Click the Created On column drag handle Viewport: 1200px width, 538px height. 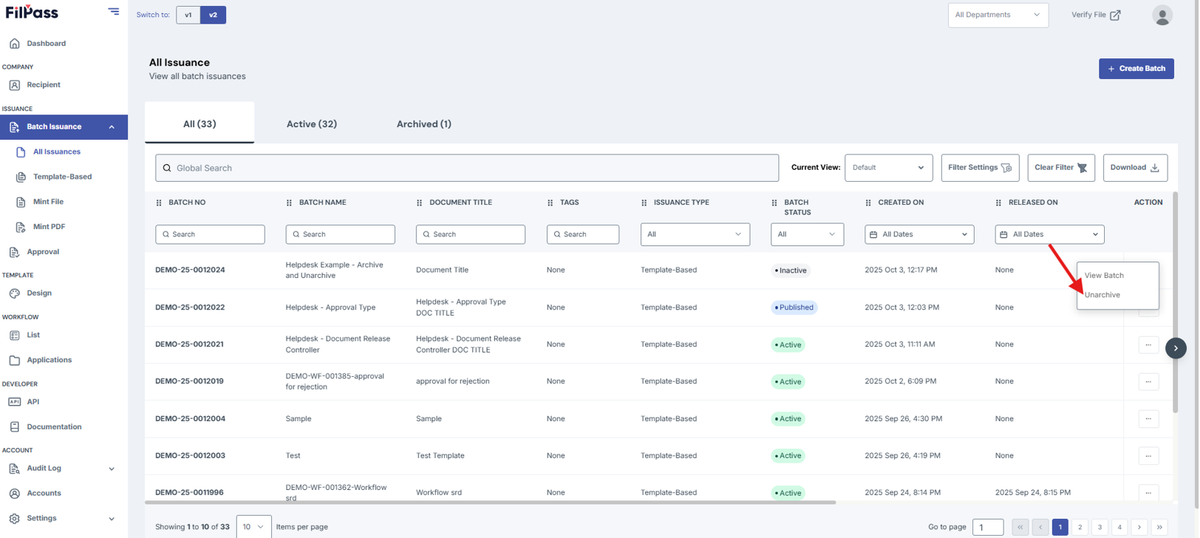869,202
